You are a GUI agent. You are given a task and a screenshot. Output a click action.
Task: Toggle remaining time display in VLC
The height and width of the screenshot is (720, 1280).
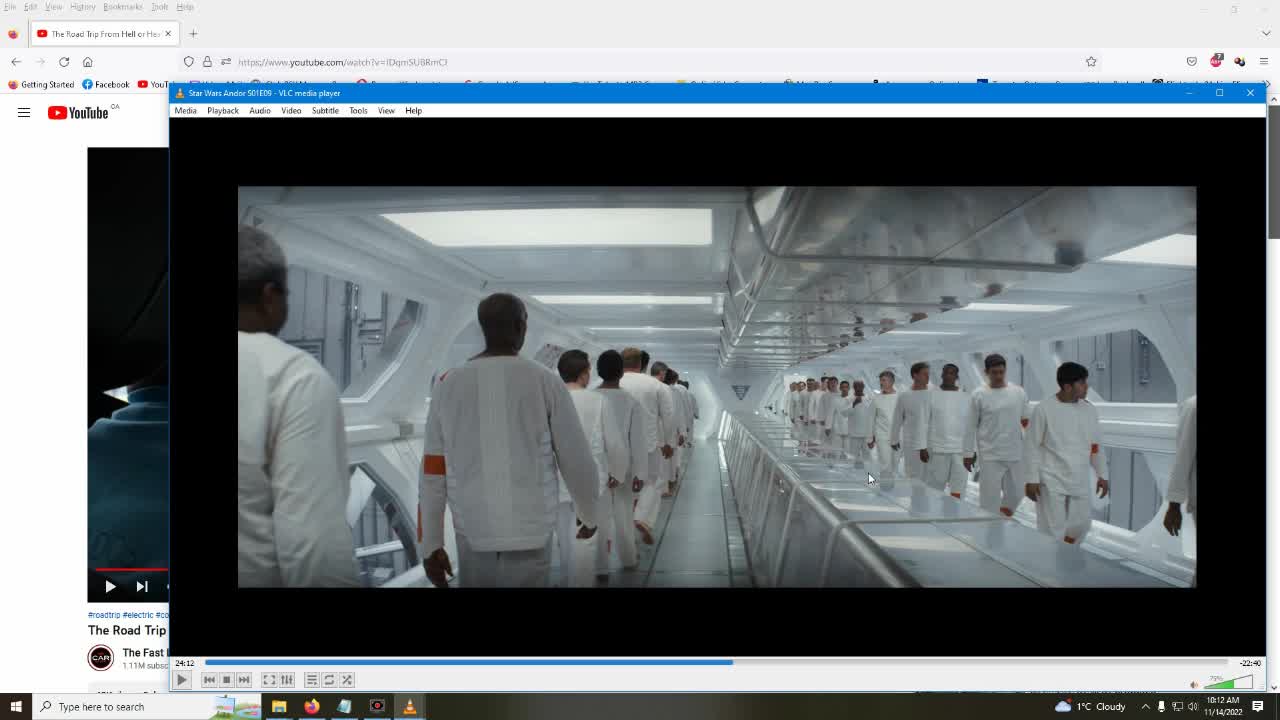tap(1250, 663)
